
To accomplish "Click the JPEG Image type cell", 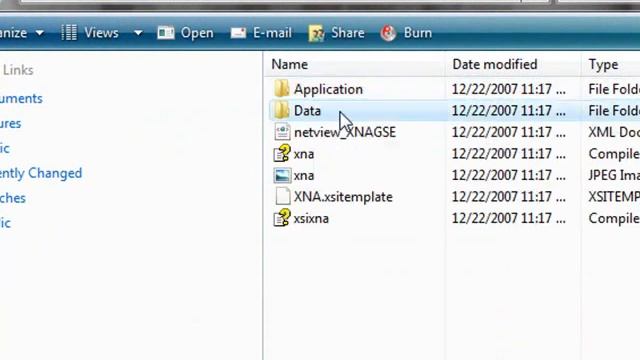I will [614, 176].
